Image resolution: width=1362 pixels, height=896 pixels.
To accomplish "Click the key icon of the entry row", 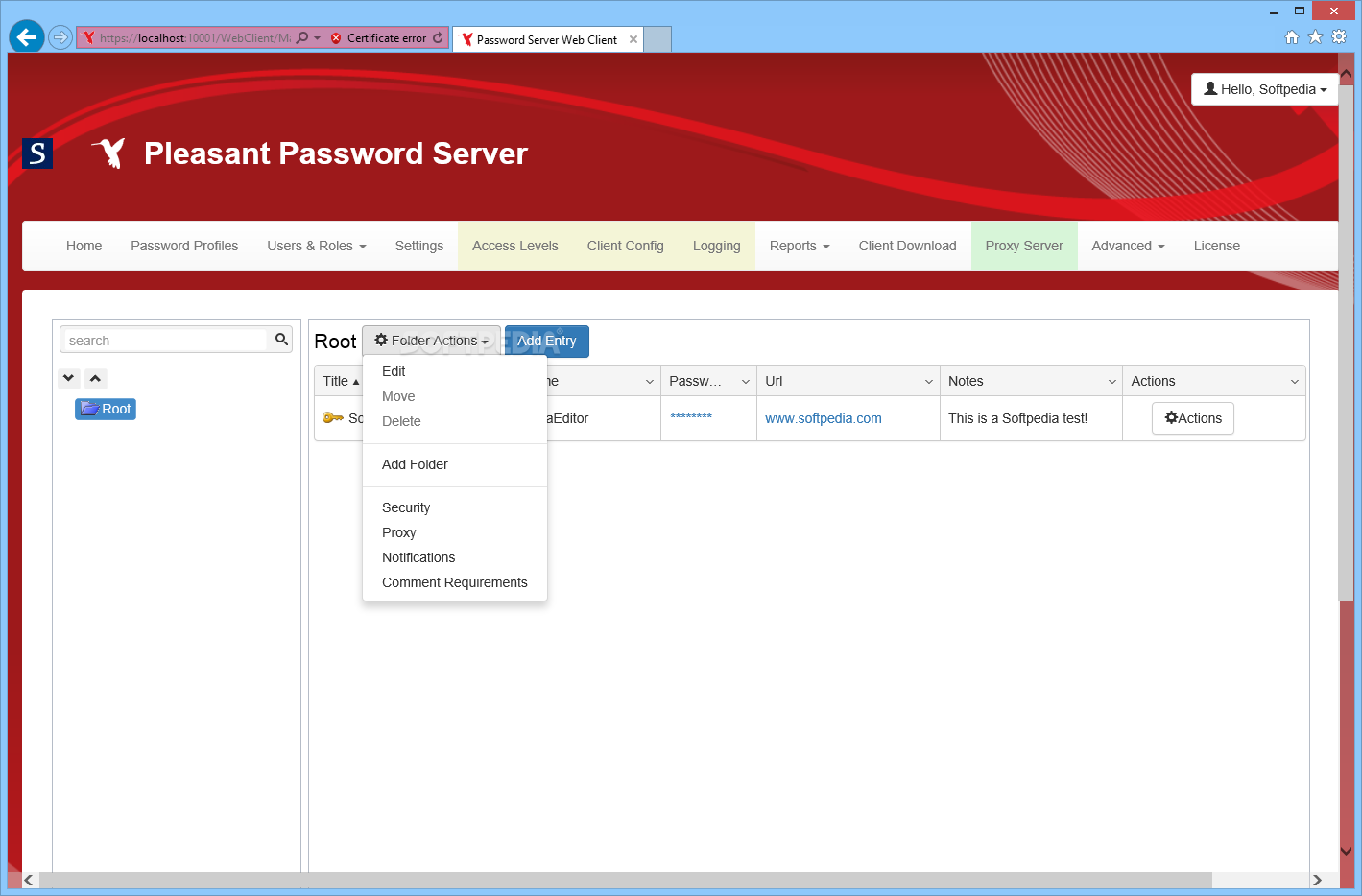I will point(333,418).
